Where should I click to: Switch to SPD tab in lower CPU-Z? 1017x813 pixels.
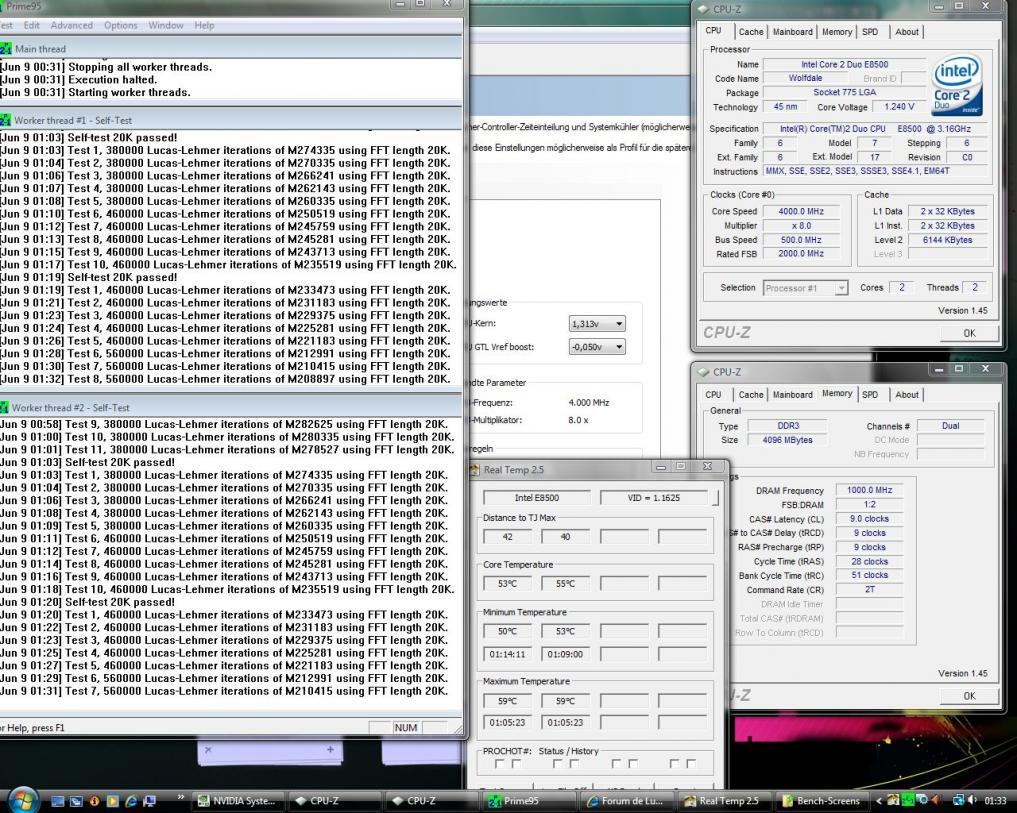click(x=870, y=394)
